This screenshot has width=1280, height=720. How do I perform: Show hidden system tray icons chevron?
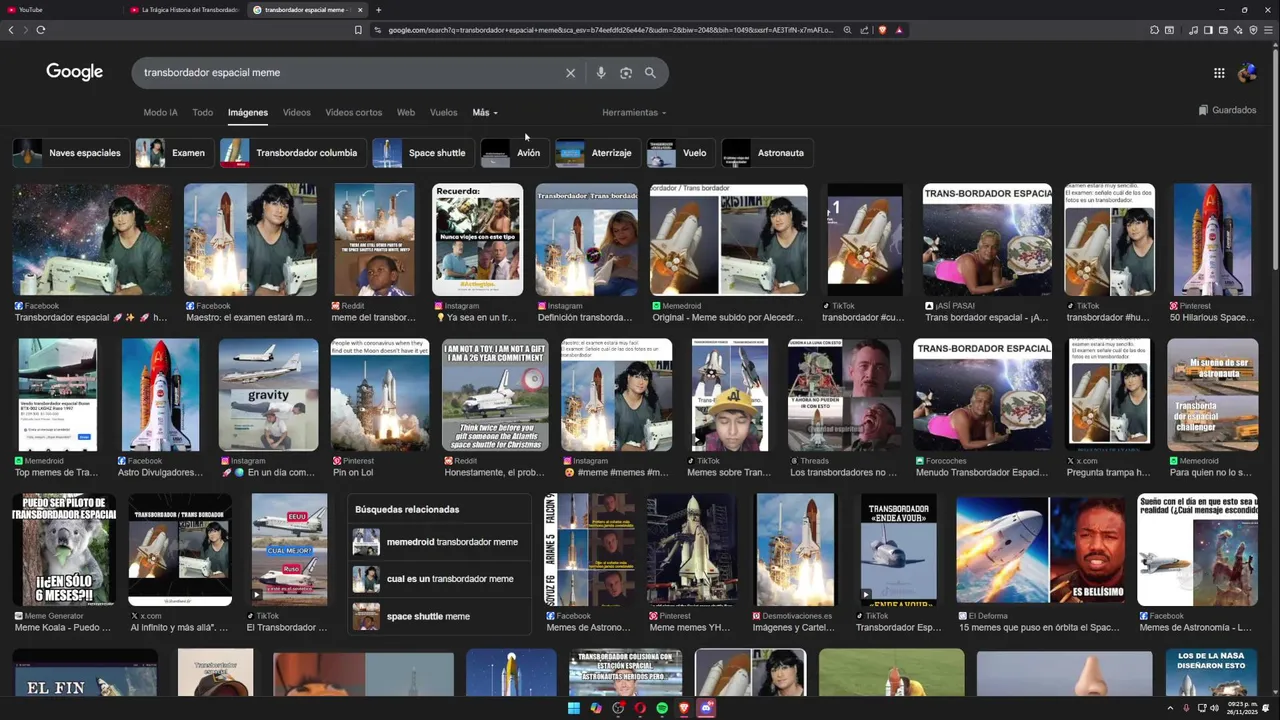point(1170,708)
